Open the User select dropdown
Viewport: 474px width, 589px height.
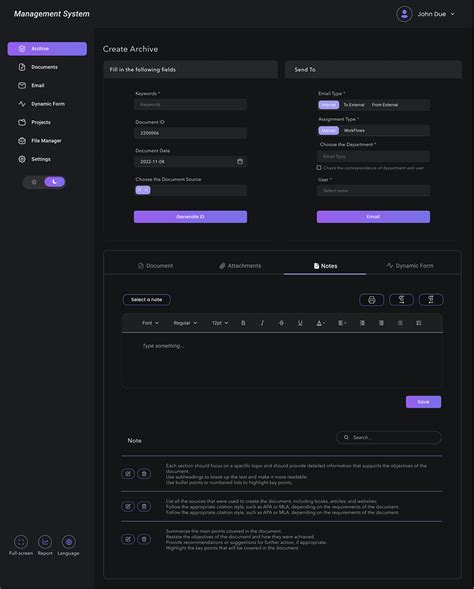(x=373, y=190)
